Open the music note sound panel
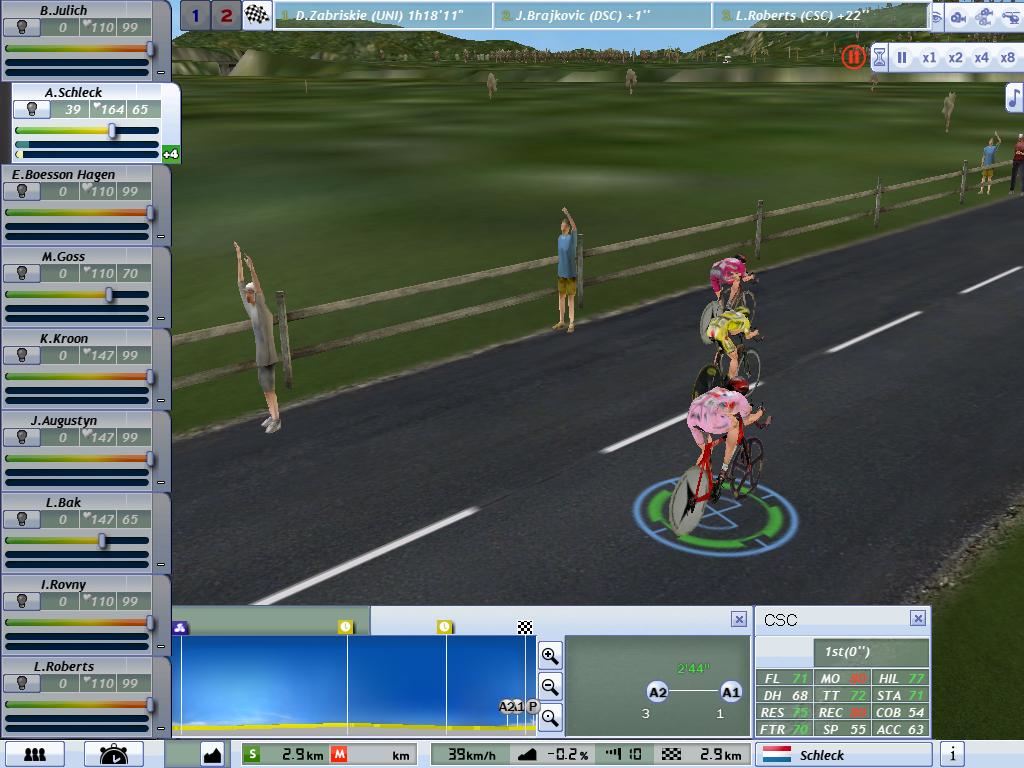The height and width of the screenshot is (768, 1024). (x=1013, y=97)
